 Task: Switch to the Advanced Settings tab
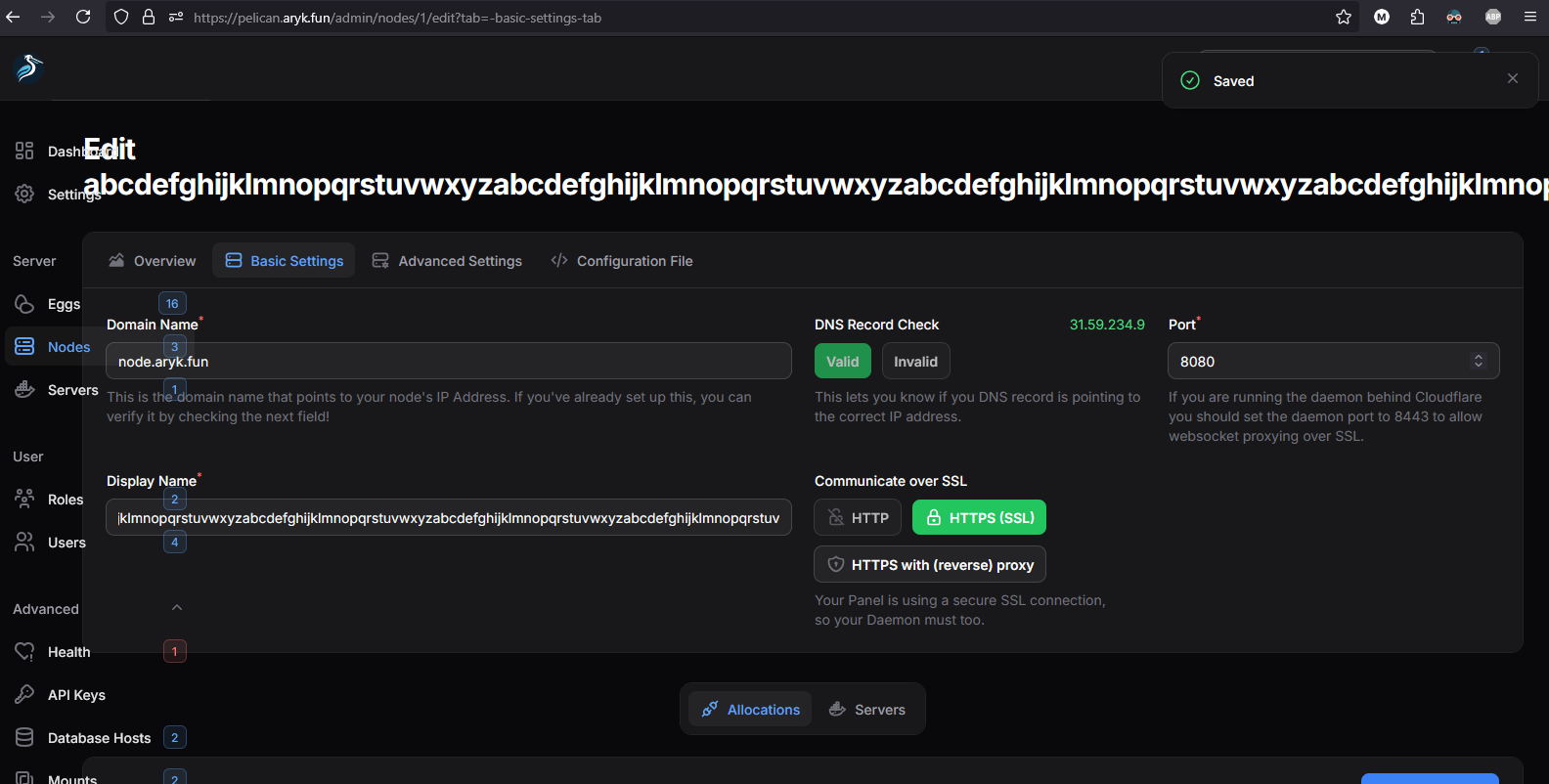447,261
